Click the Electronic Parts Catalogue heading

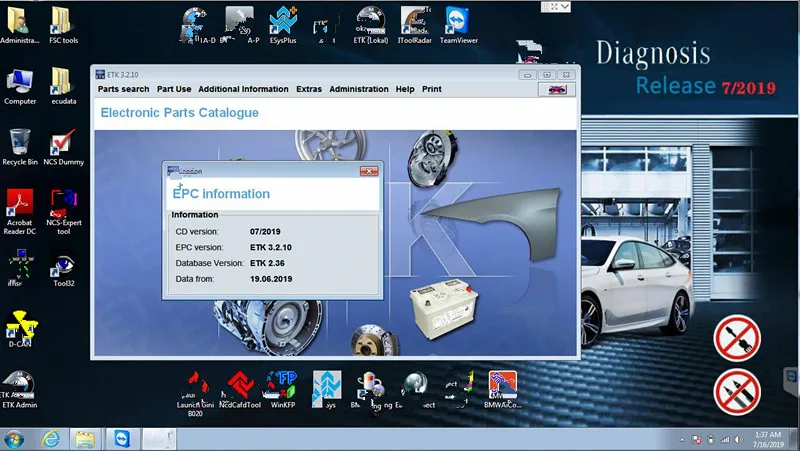(180, 113)
